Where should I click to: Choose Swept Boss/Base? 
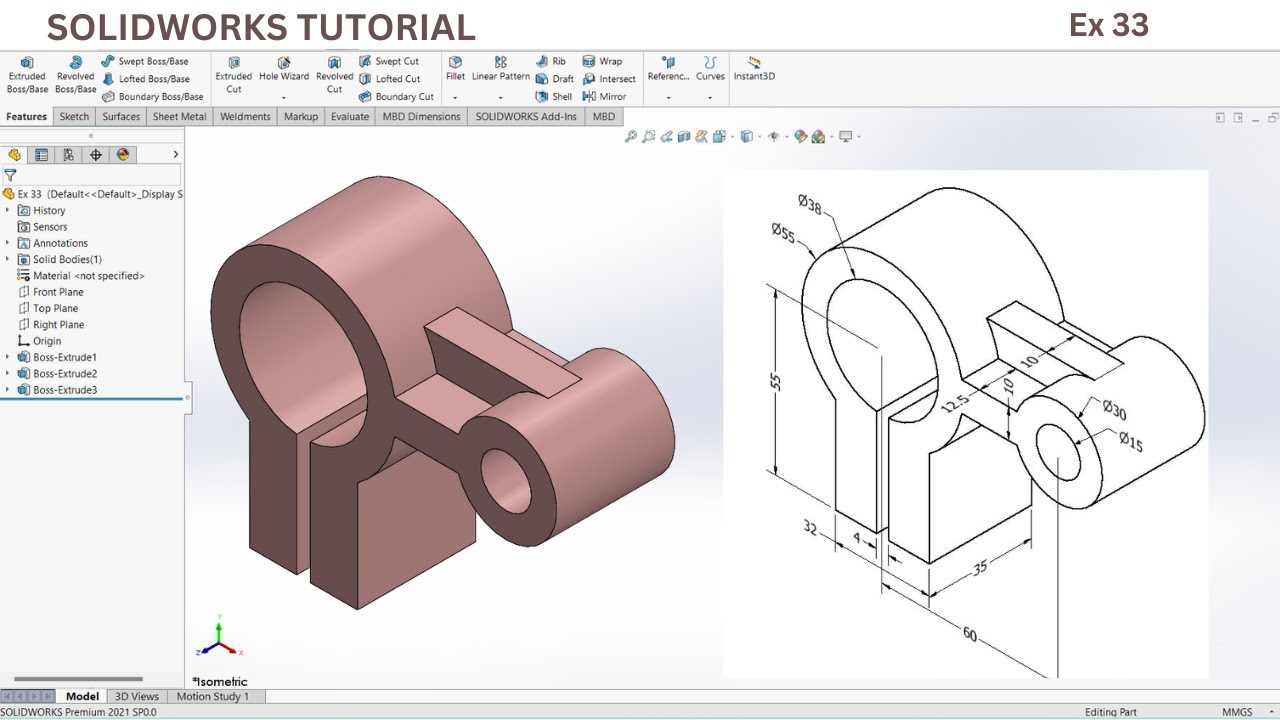coord(145,61)
